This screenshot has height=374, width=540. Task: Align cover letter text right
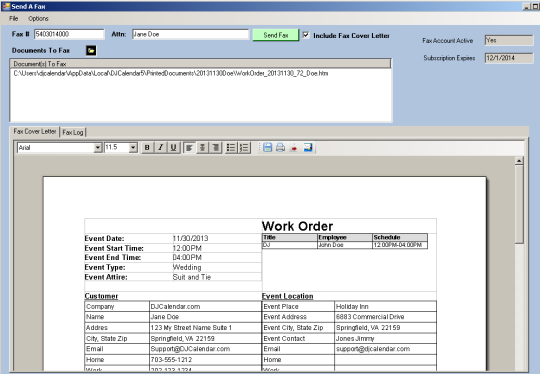coord(216,148)
